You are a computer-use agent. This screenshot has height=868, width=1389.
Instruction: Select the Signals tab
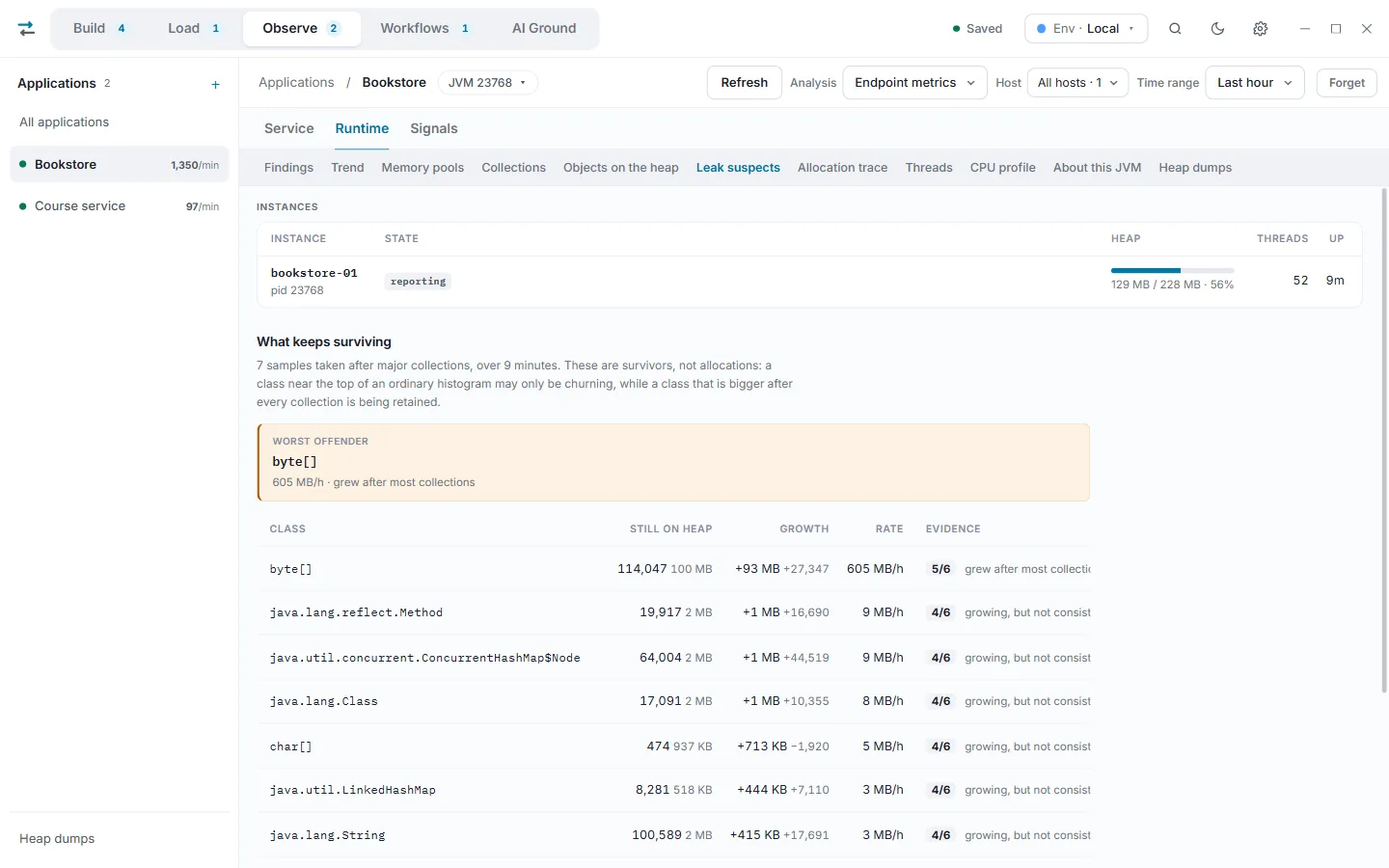434,128
